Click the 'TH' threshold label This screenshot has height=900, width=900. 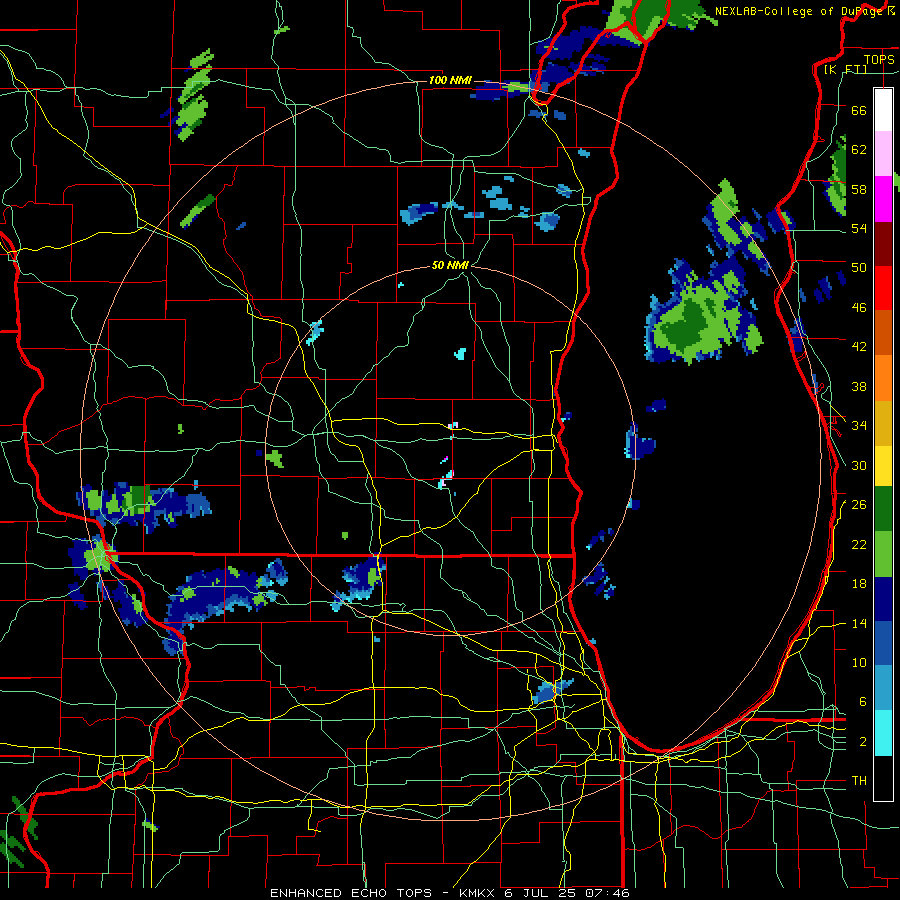[859, 780]
